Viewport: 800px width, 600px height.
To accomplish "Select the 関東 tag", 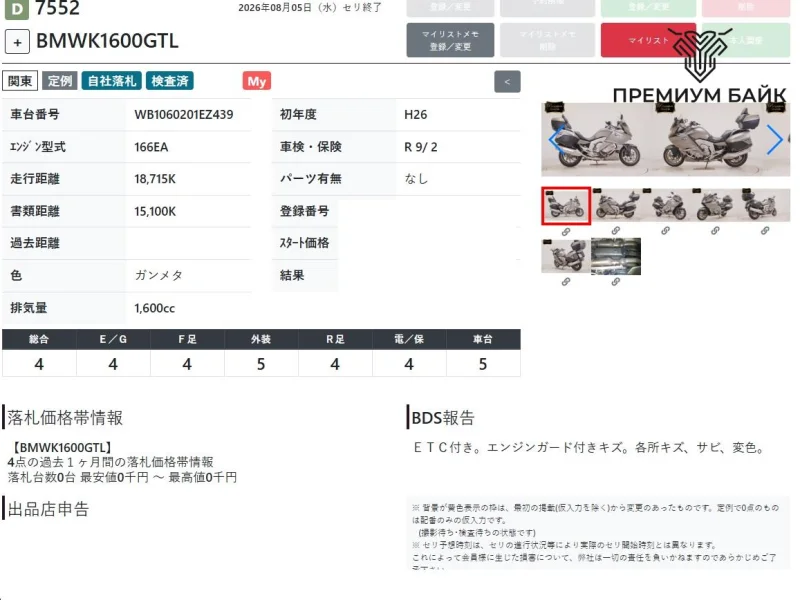I will (x=20, y=81).
